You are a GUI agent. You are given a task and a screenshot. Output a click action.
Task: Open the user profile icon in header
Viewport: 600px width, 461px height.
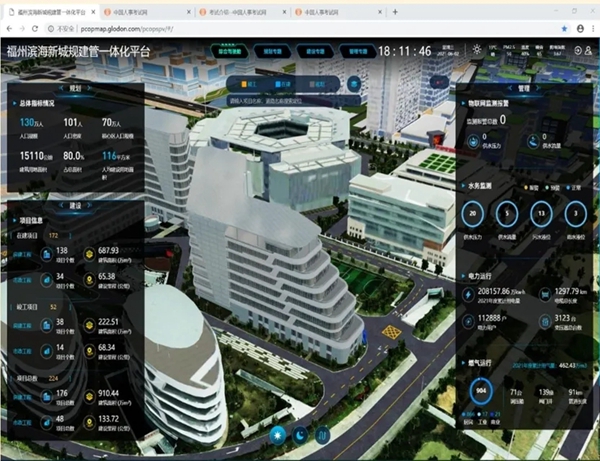588,50
